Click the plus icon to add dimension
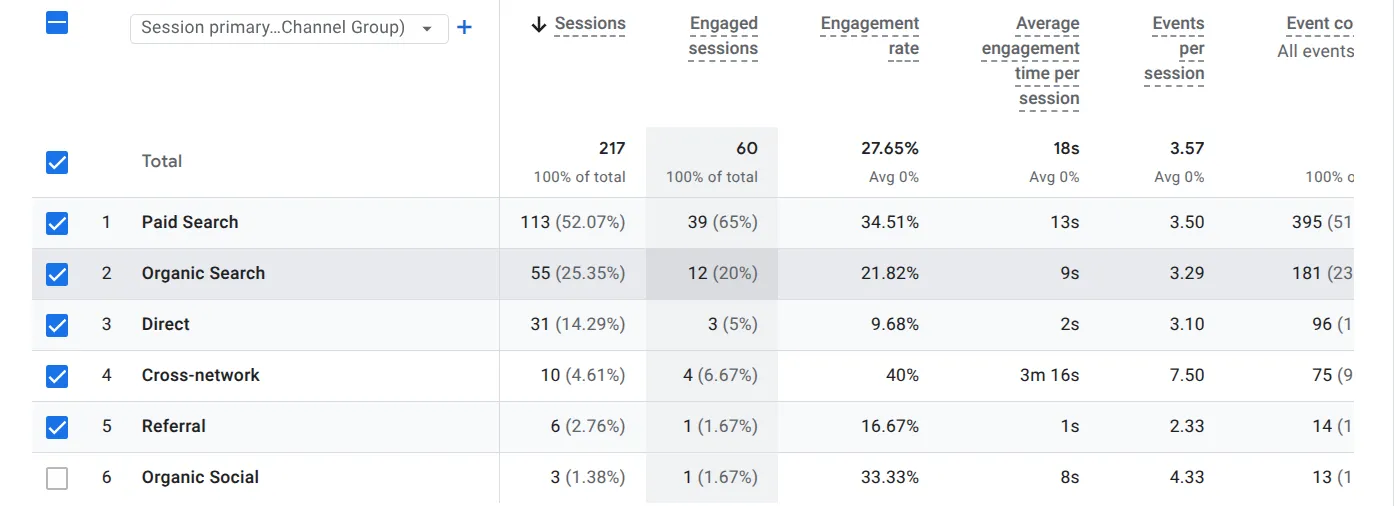Image resolution: width=1394 pixels, height=506 pixels. (464, 28)
